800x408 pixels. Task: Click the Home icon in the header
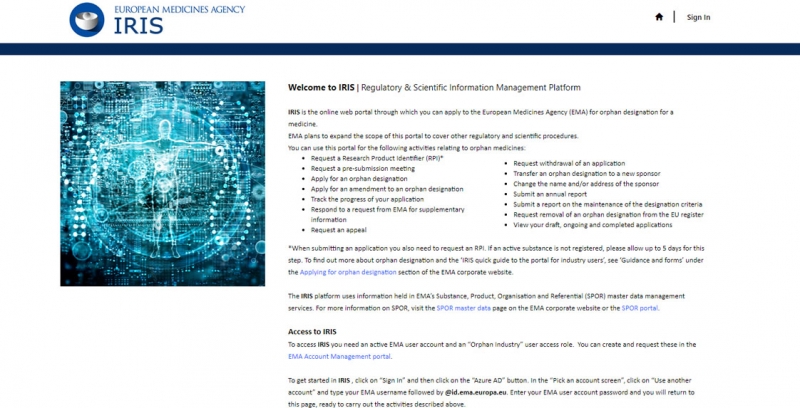pyautogui.click(x=659, y=17)
